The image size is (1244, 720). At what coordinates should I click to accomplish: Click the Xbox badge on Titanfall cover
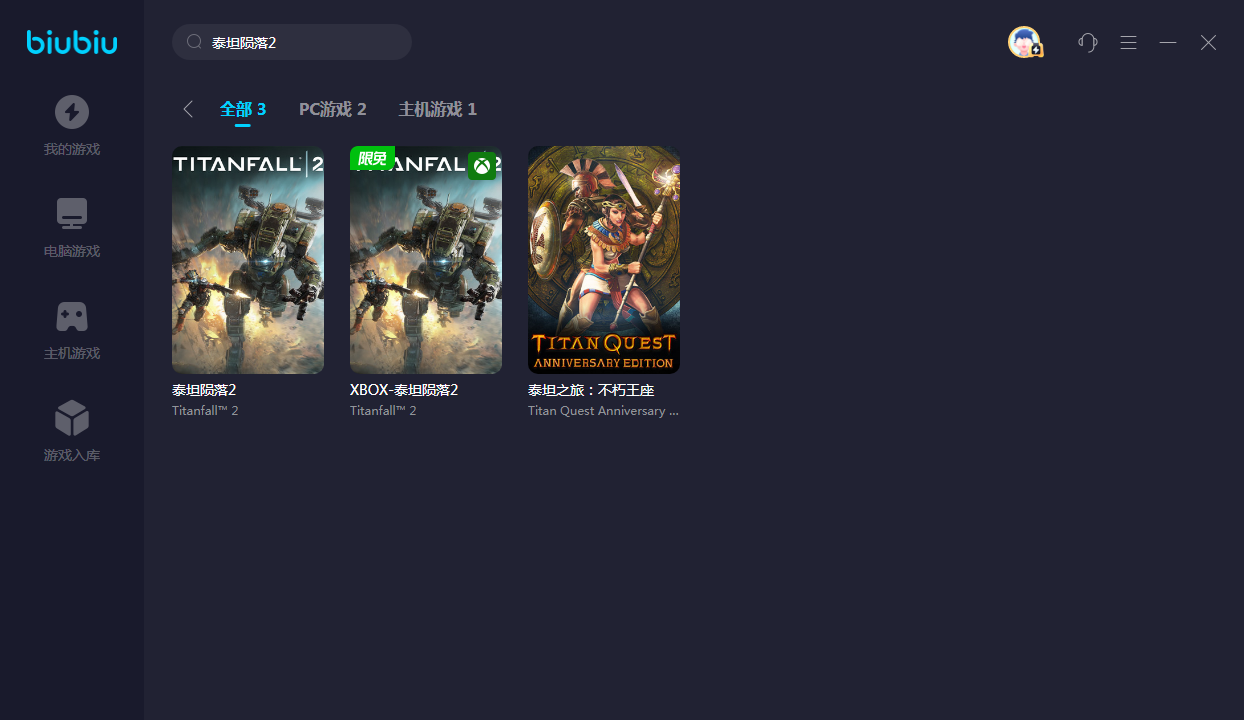[482, 166]
